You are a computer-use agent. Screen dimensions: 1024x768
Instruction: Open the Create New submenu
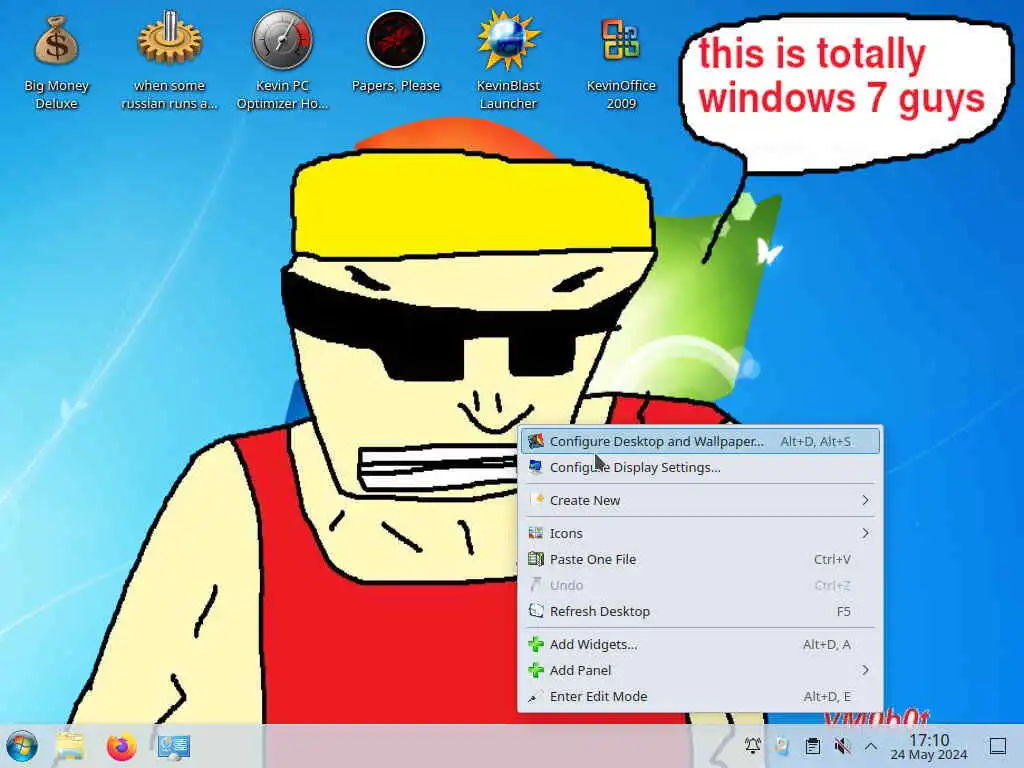(x=700, y=500)
